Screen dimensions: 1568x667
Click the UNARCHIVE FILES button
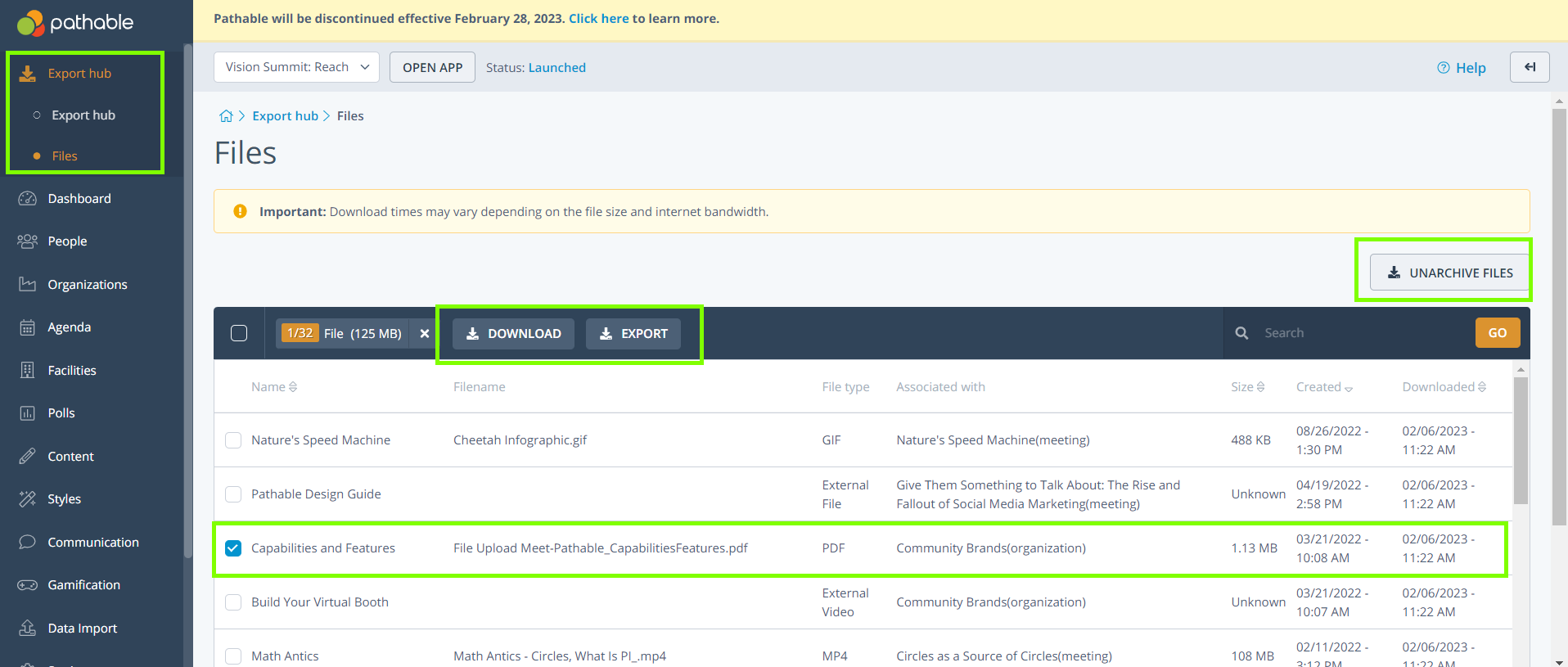1449,273
